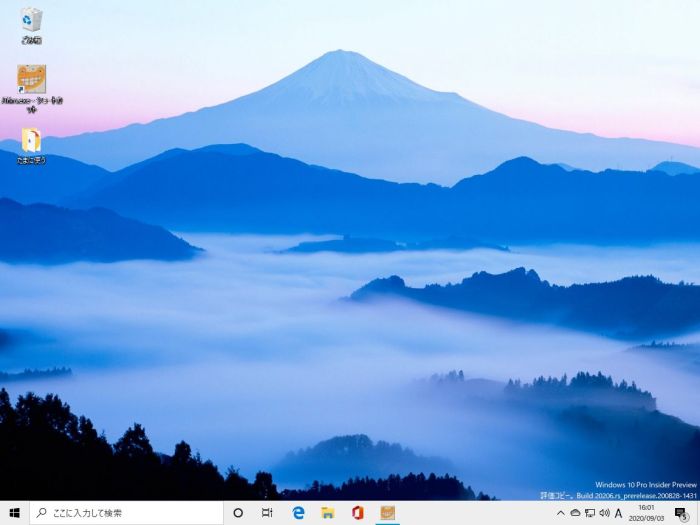700x525 pixels.
Task: Open the OneDrive cloud tray icon
Action: (x=575, y=513)
